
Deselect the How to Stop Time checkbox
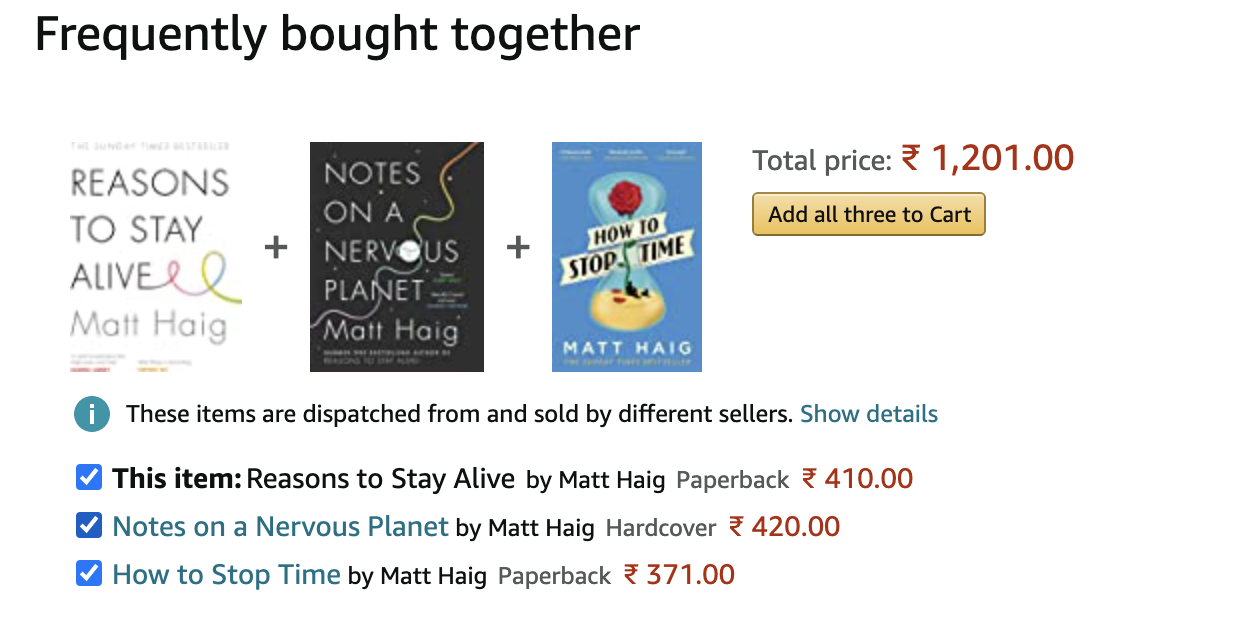click(89, 574)
